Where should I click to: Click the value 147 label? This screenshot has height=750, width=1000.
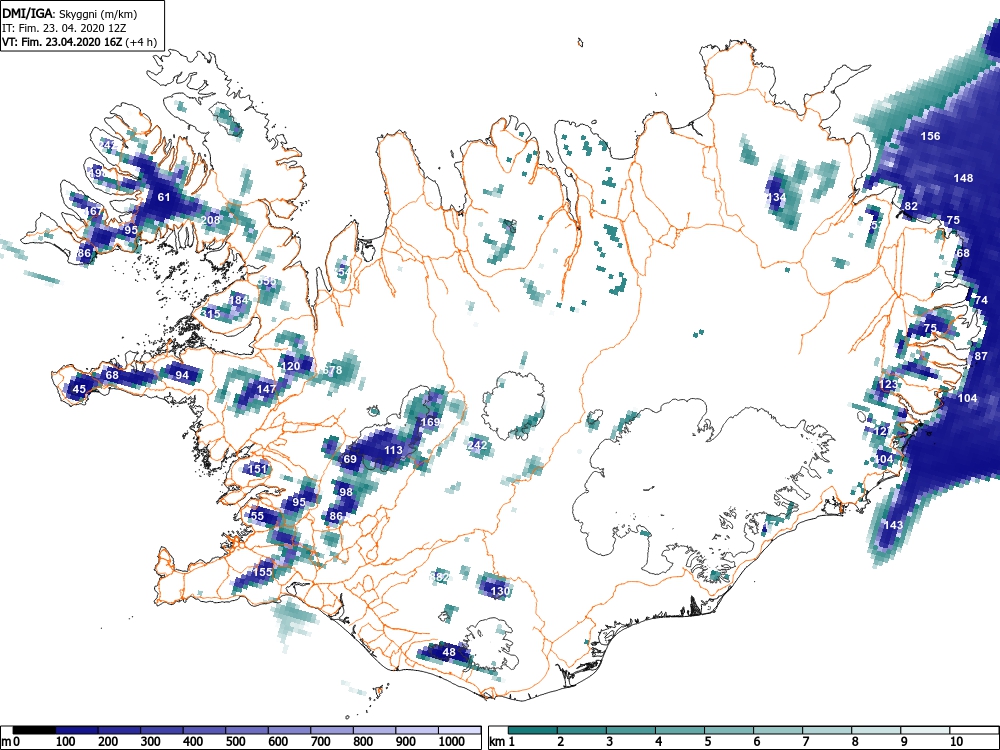(x=266, y=389)
